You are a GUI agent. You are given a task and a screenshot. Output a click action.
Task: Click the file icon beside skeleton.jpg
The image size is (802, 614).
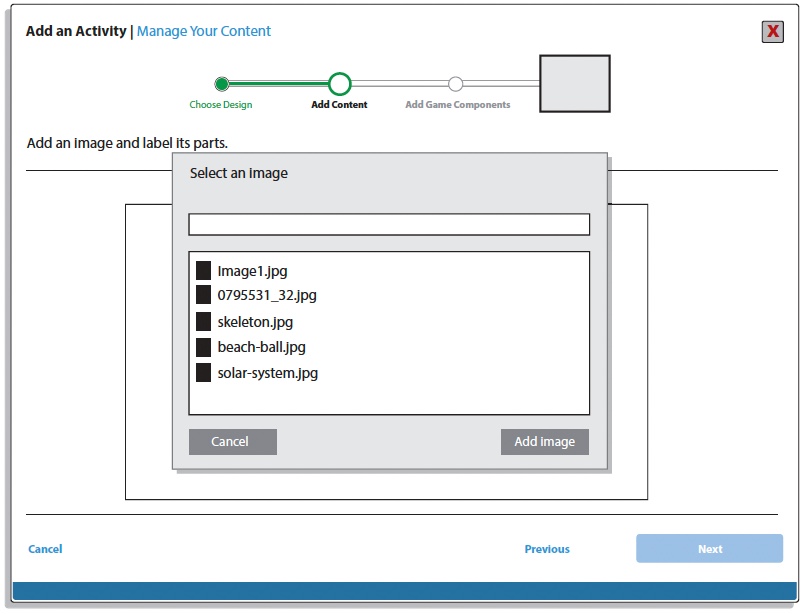(203, 322)
